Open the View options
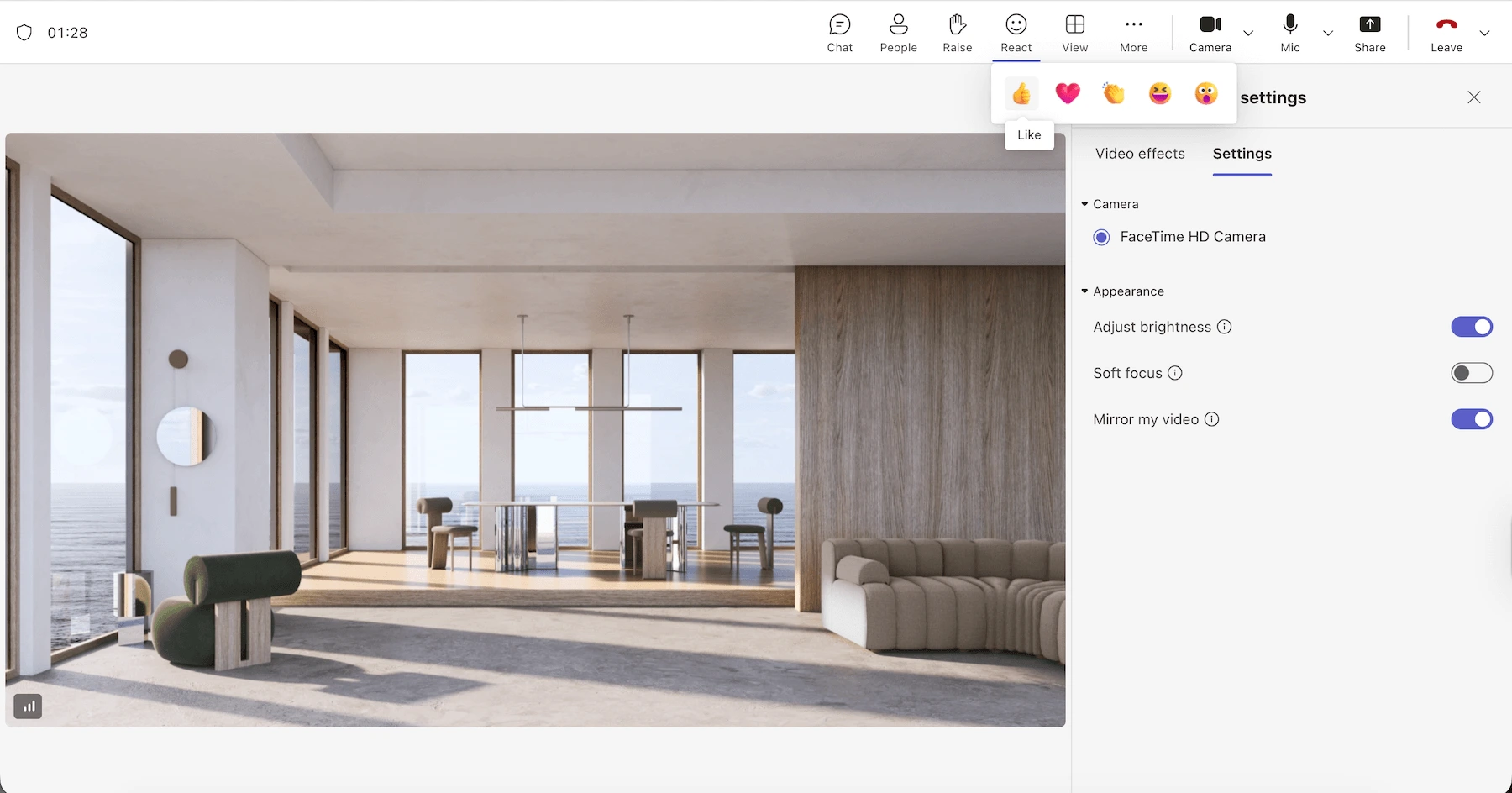 coord(1074,32)
